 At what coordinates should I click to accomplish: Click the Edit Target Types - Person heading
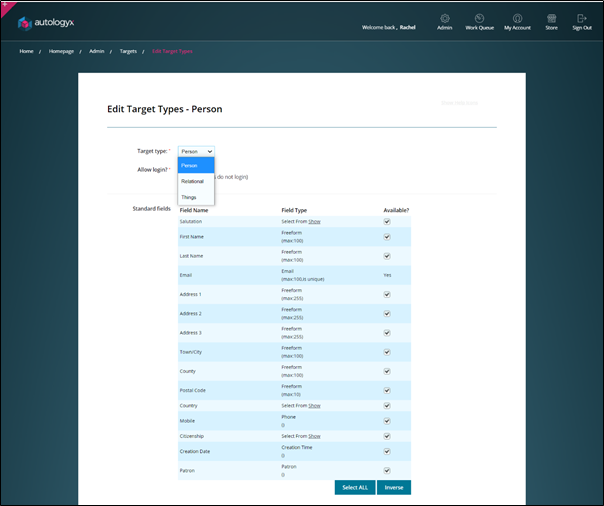(164, 109)
